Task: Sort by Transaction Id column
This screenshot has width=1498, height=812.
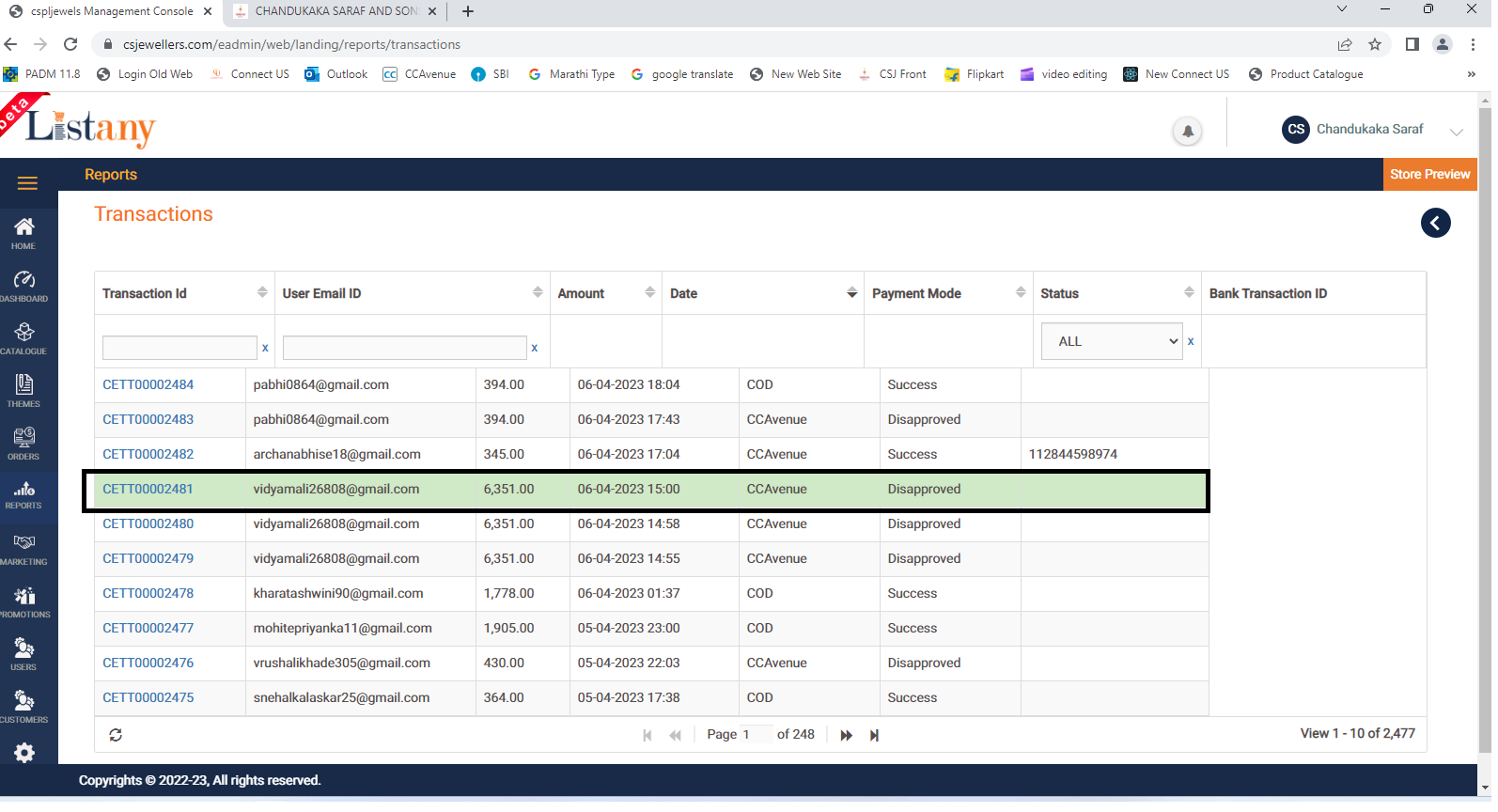Action: point(262,292)
